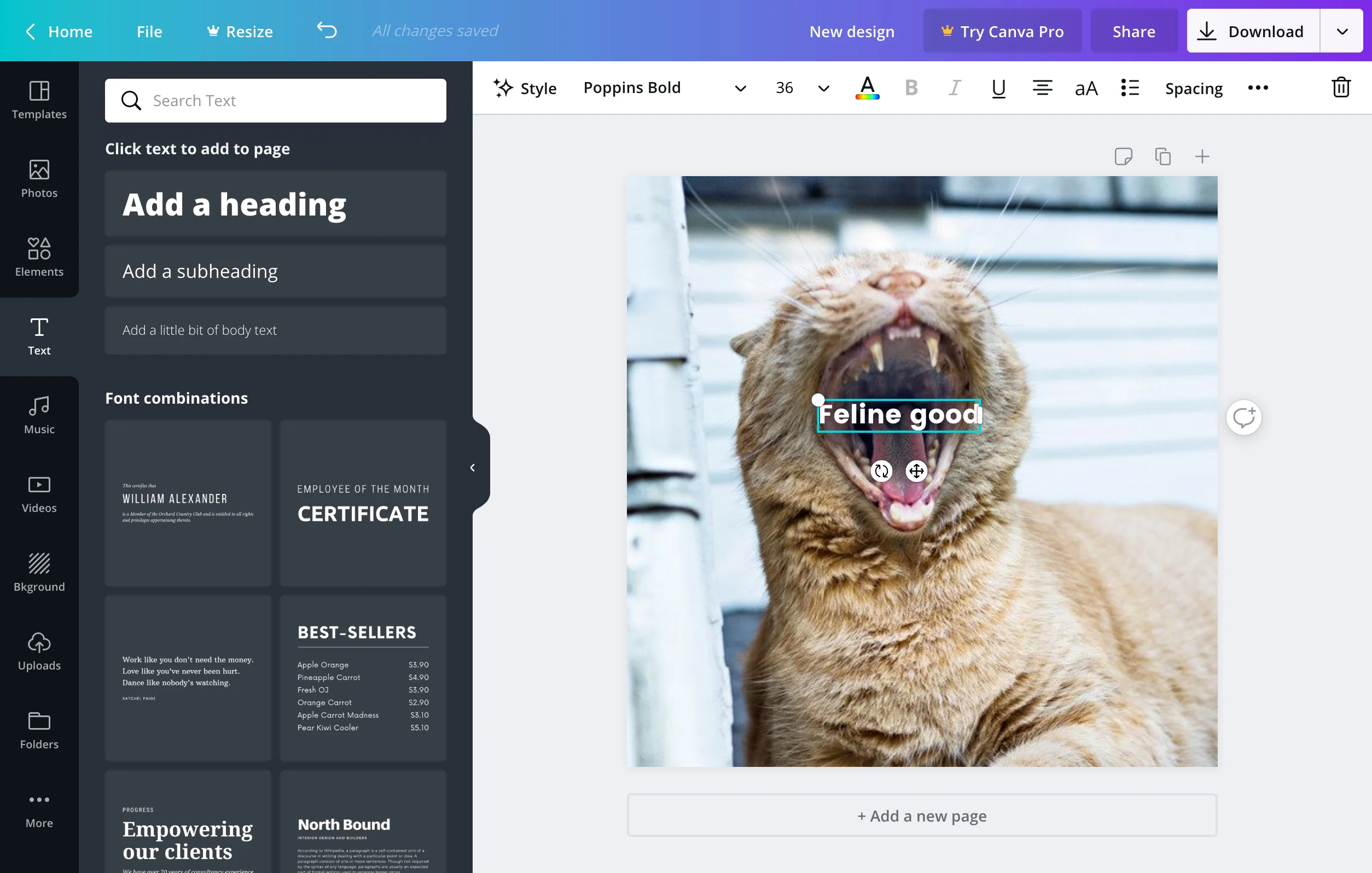Click the Uploads panel icon
Viewport: 1372px width, 873px height.
[39, 651]
